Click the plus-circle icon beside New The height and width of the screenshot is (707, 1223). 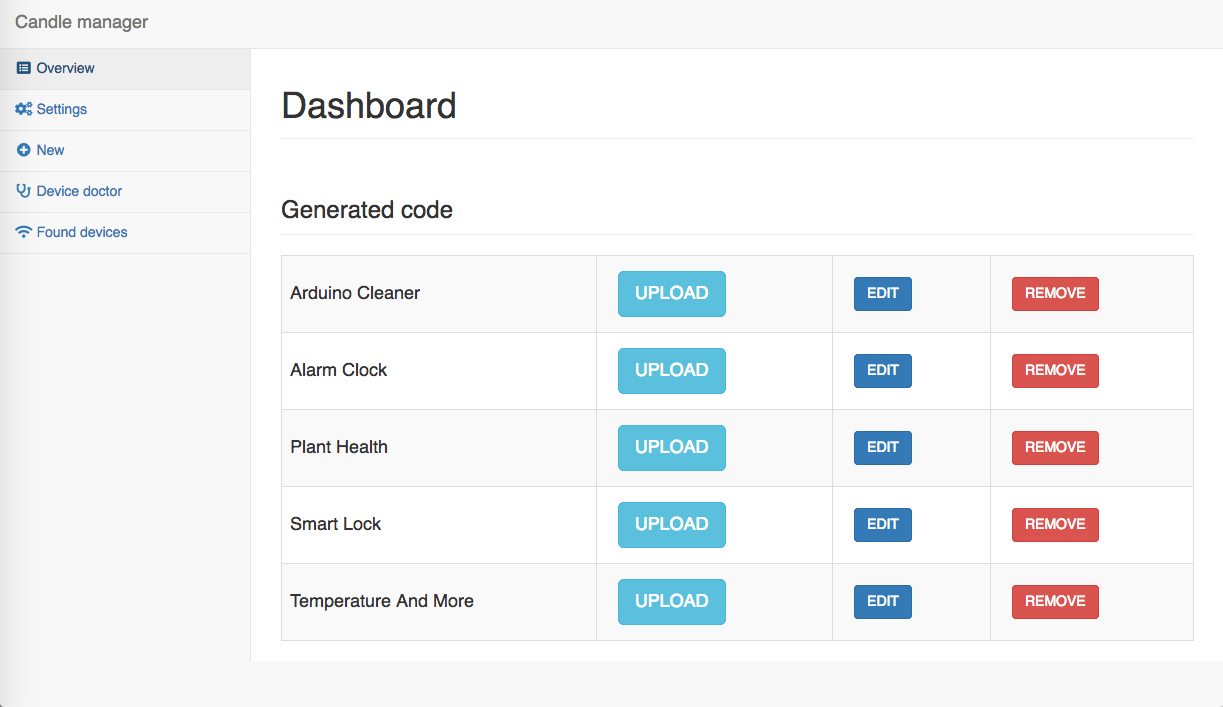[x=24, y=150]
